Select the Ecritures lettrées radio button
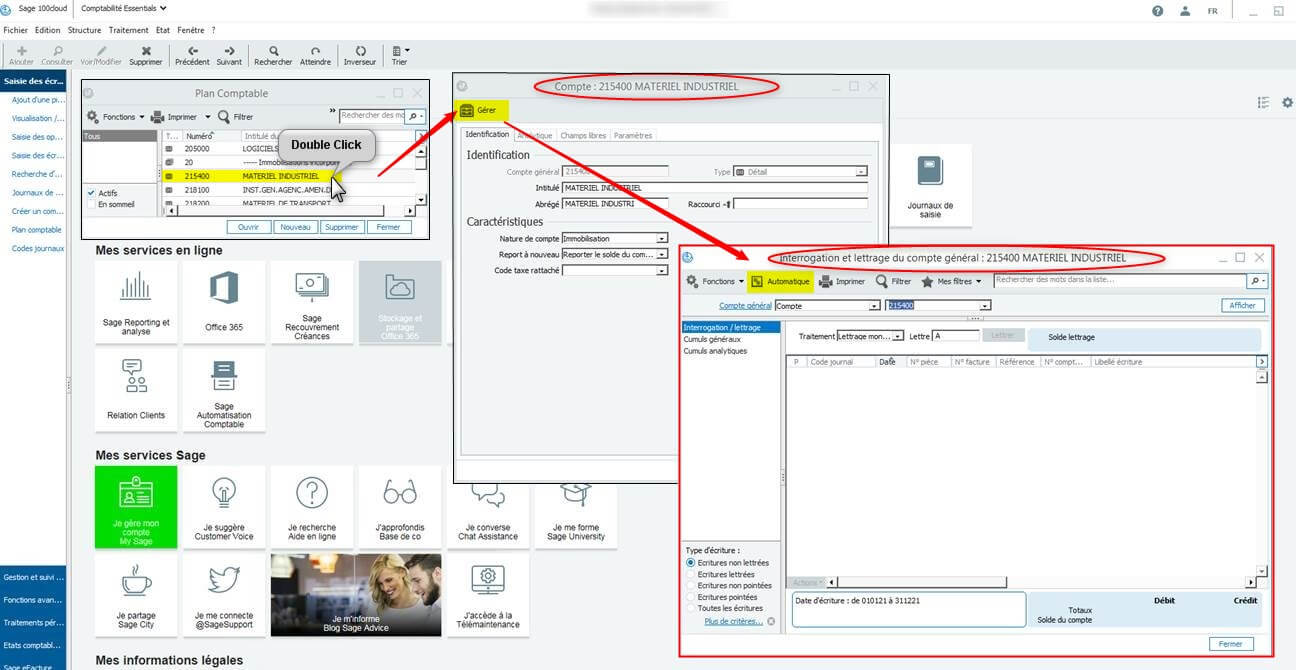 tap(690, 575)
